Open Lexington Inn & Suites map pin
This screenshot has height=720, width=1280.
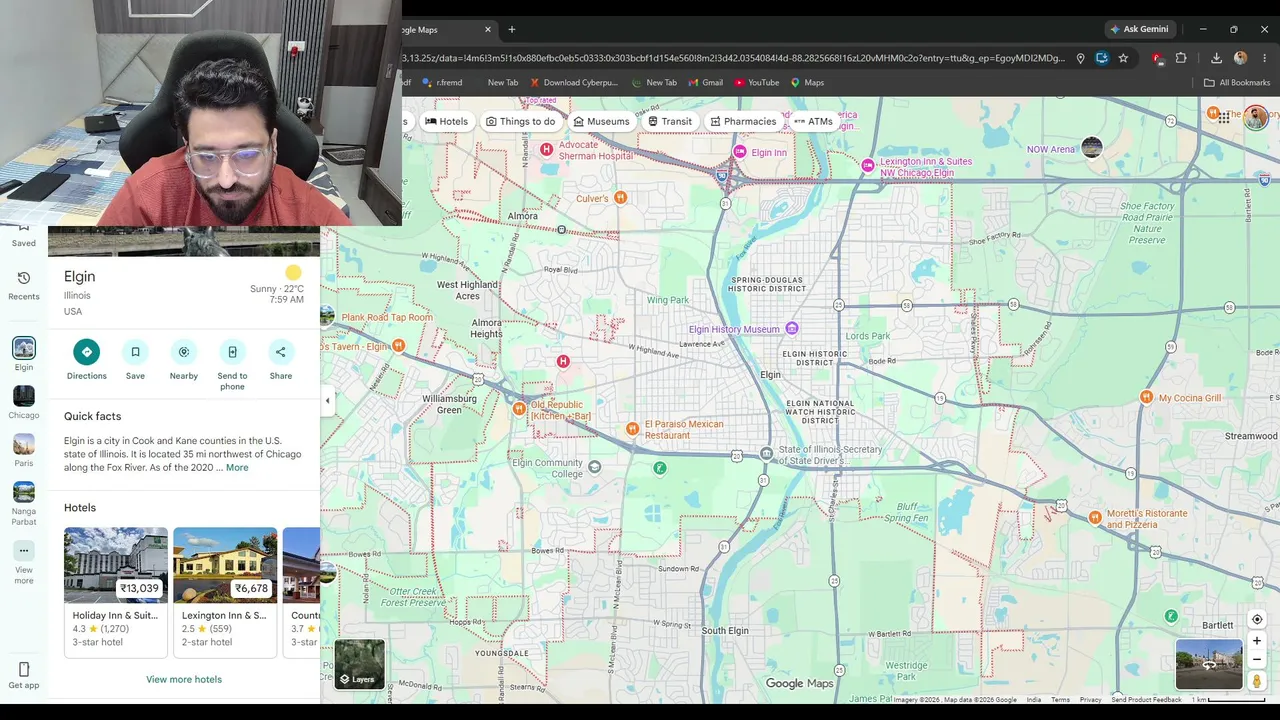(868, 166)
